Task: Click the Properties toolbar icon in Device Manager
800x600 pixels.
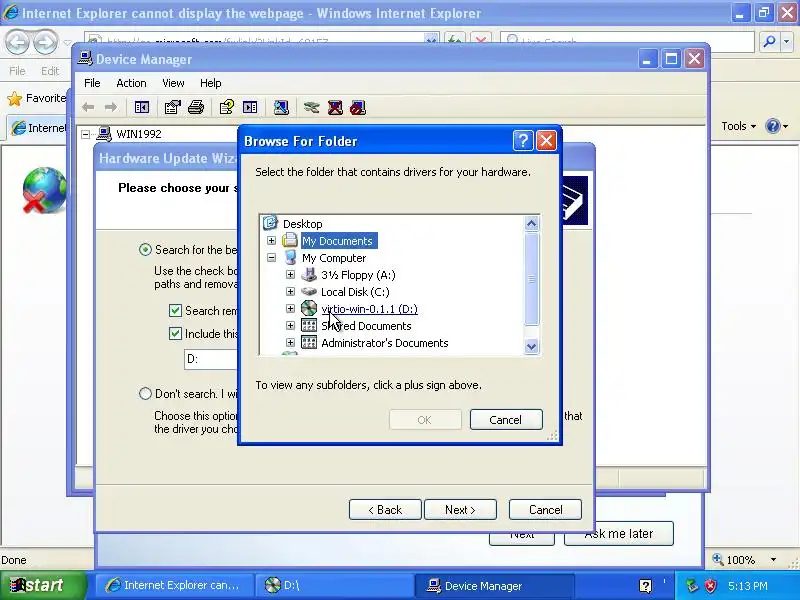Action: (x=172, y=107)
